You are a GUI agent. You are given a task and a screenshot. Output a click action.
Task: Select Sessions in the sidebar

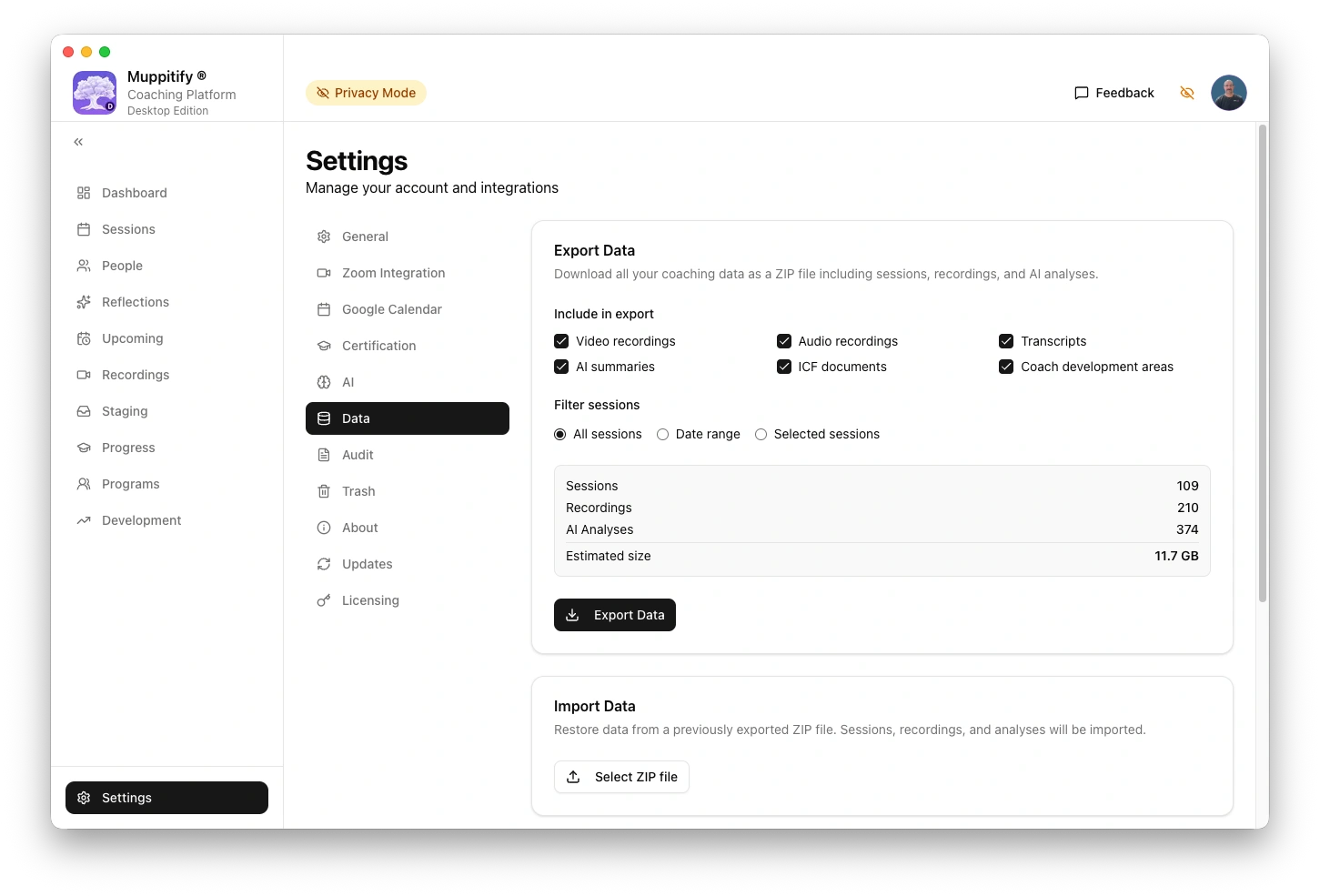point(127,229)
